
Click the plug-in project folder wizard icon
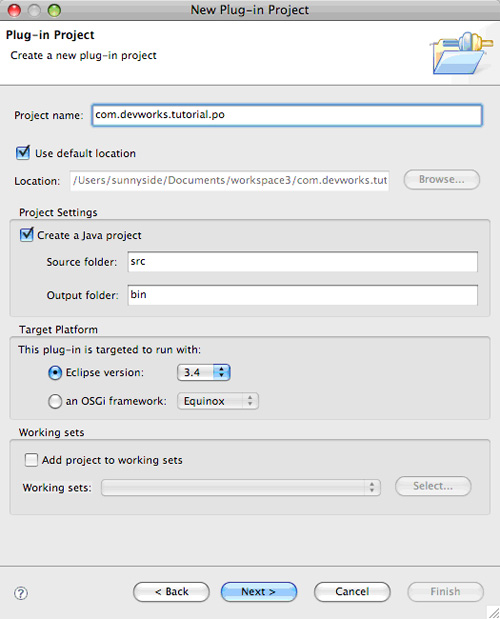(462, 53)
